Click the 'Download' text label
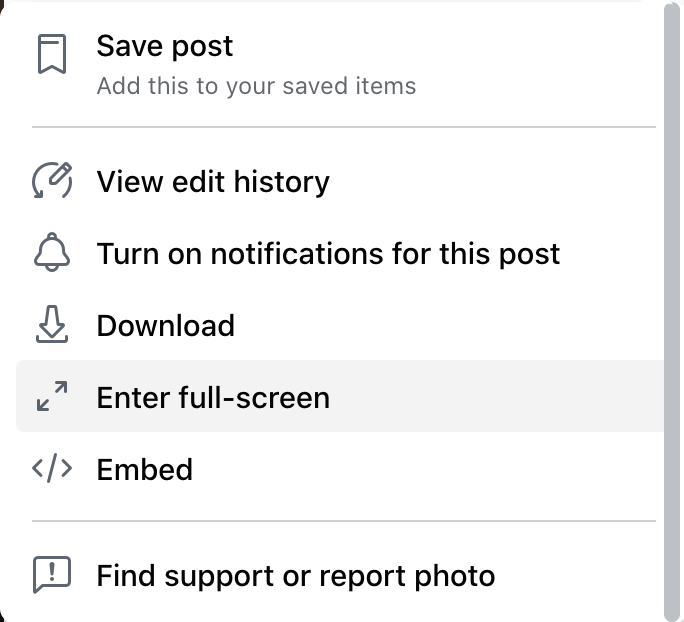 (165, 325)
